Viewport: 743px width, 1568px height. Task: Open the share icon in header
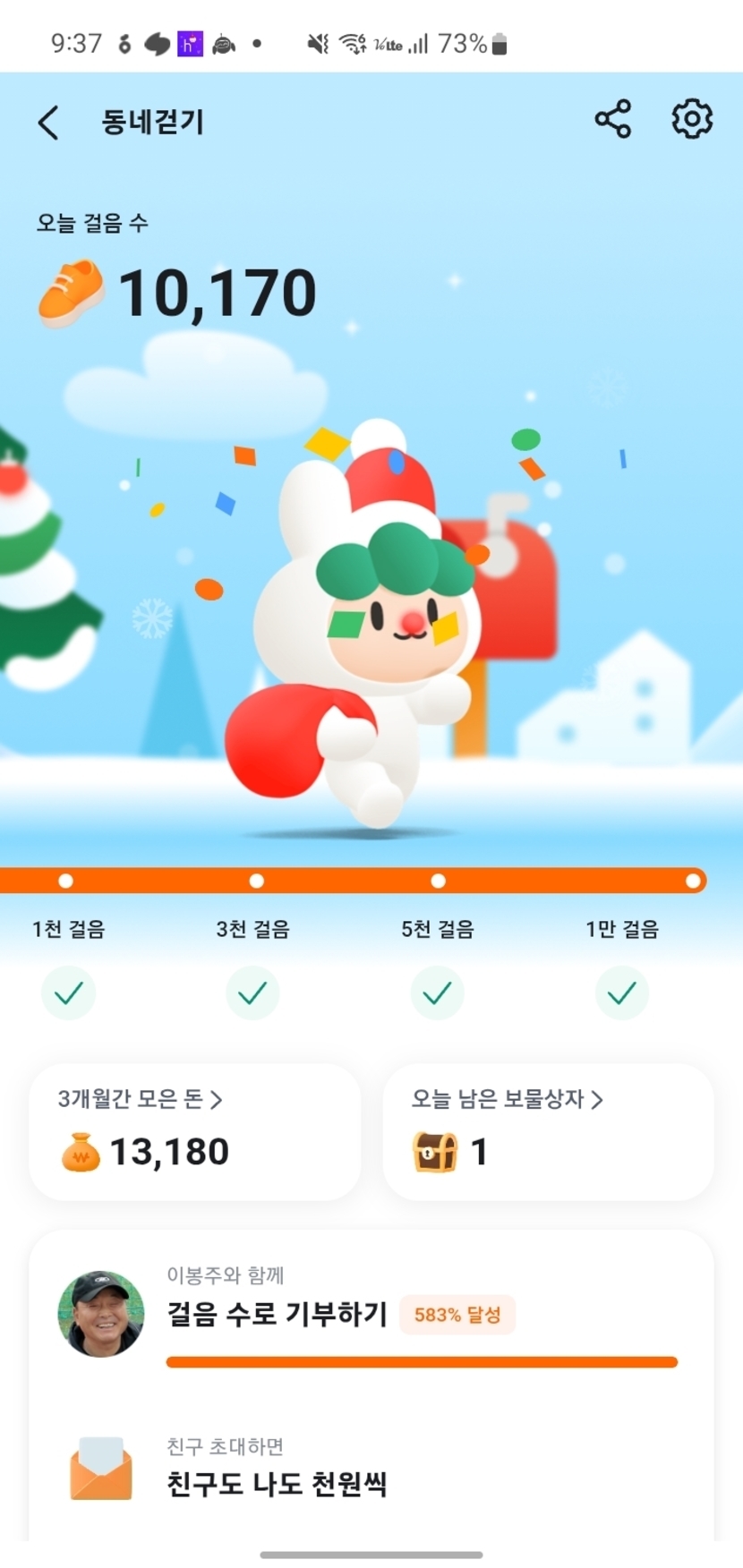[613, 119]
